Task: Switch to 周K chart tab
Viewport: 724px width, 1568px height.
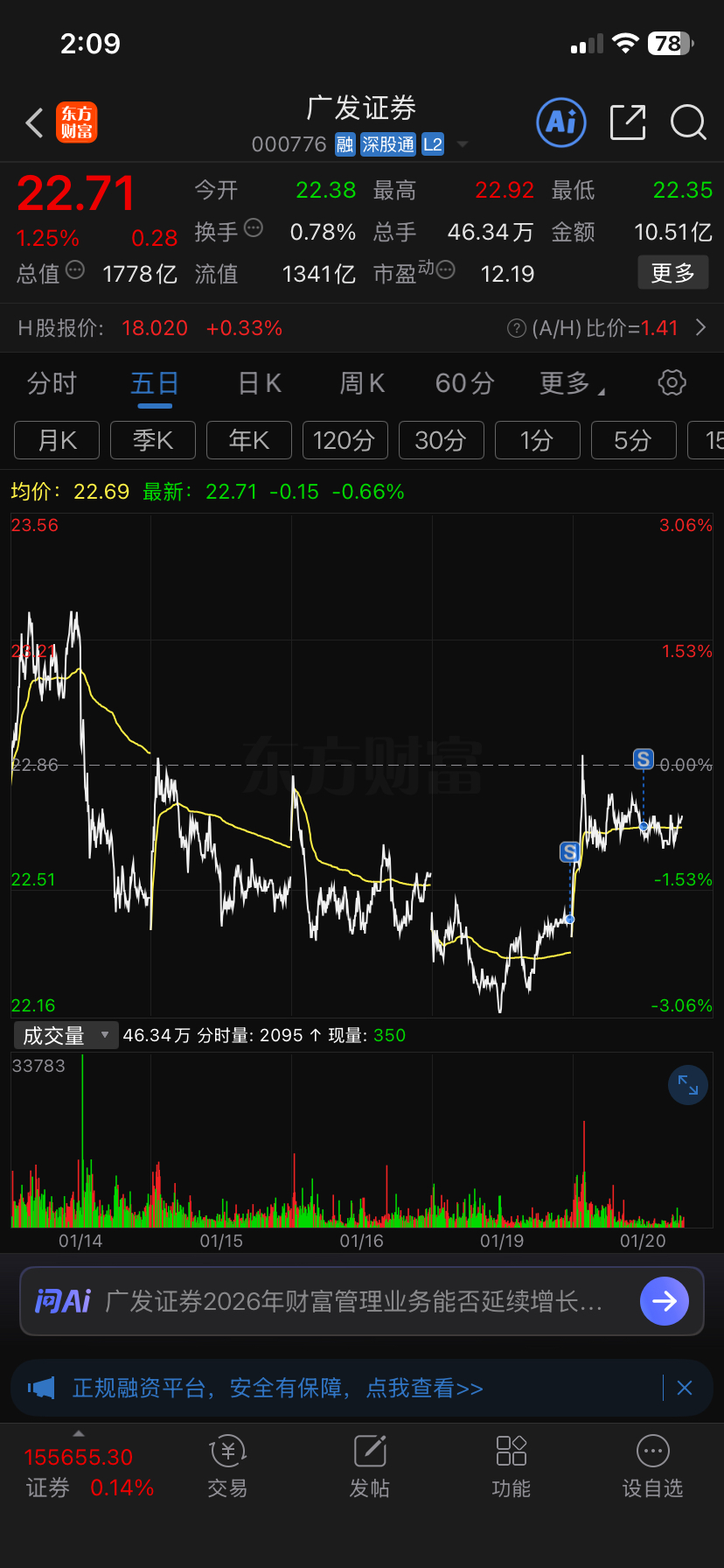Action: [362, 383]
